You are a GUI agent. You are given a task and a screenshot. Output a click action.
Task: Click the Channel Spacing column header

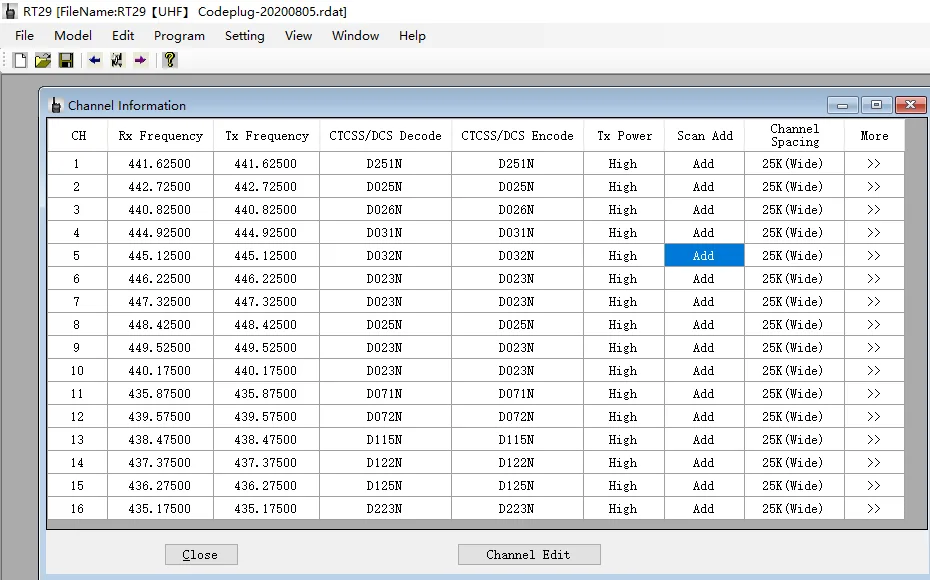pos(794,136)
